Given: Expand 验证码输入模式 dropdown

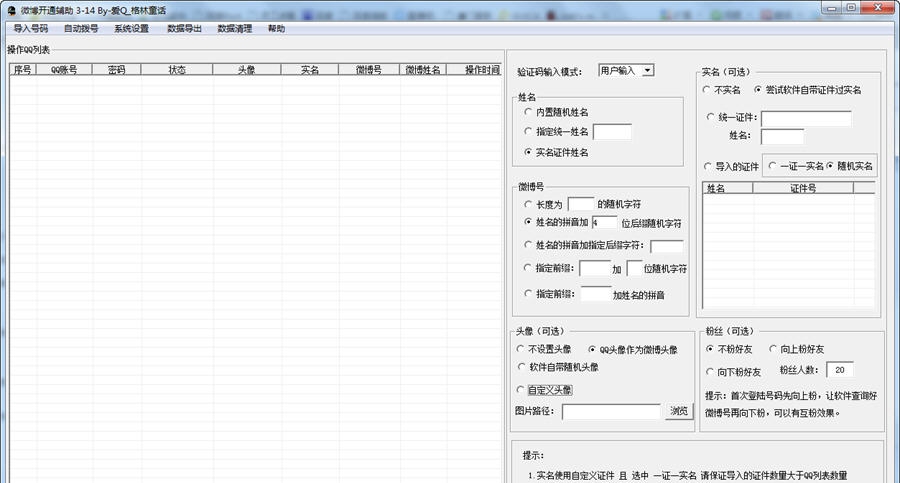Looking at the screenshot, I should (647, 71).
